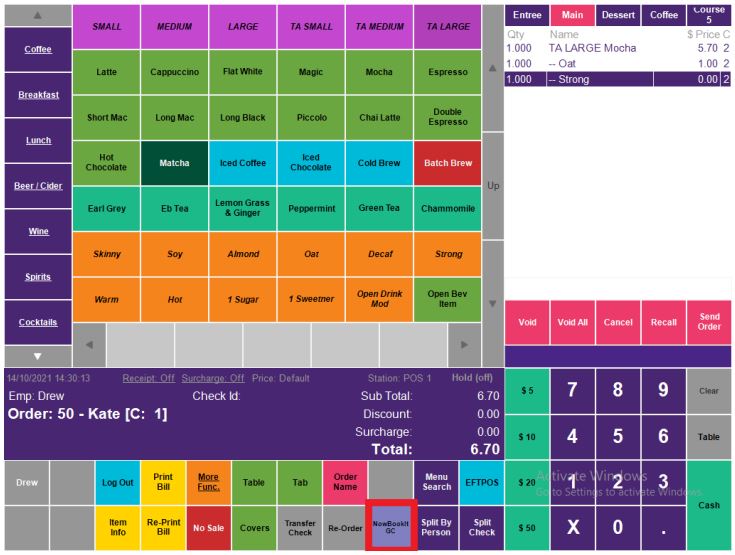This screenshot has height=555, width=735.
Task: Add a Cappuccino to the order
Action: (x=174, y=72)
